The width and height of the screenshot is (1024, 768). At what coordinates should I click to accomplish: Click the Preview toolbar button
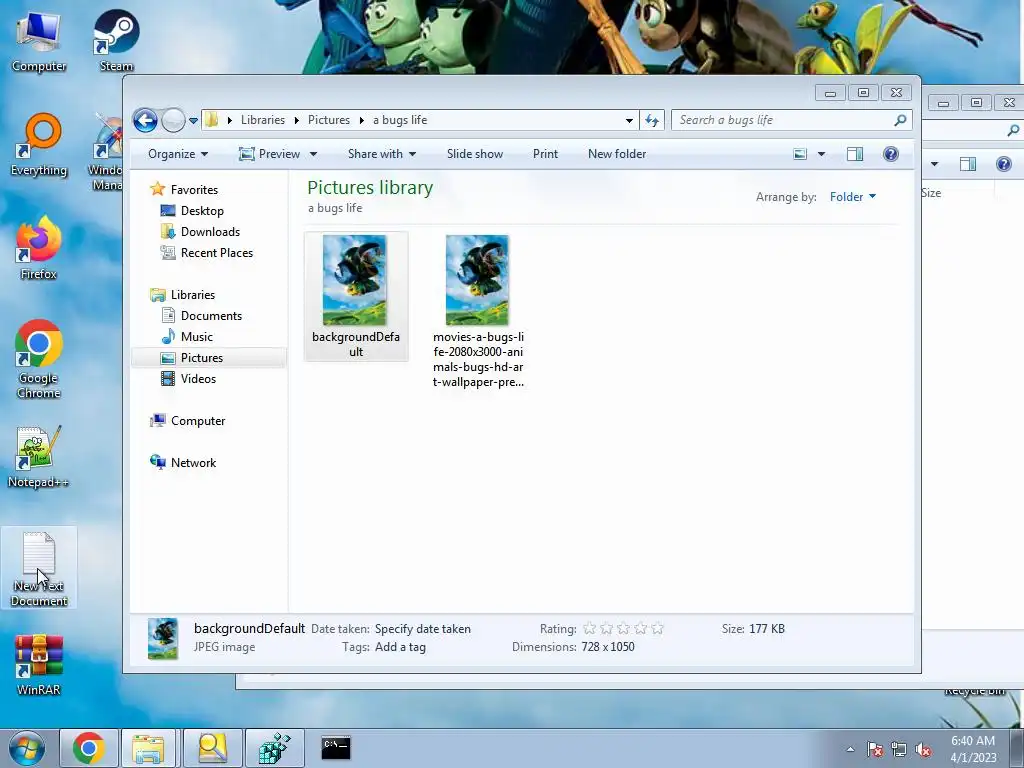pos(270,154)
